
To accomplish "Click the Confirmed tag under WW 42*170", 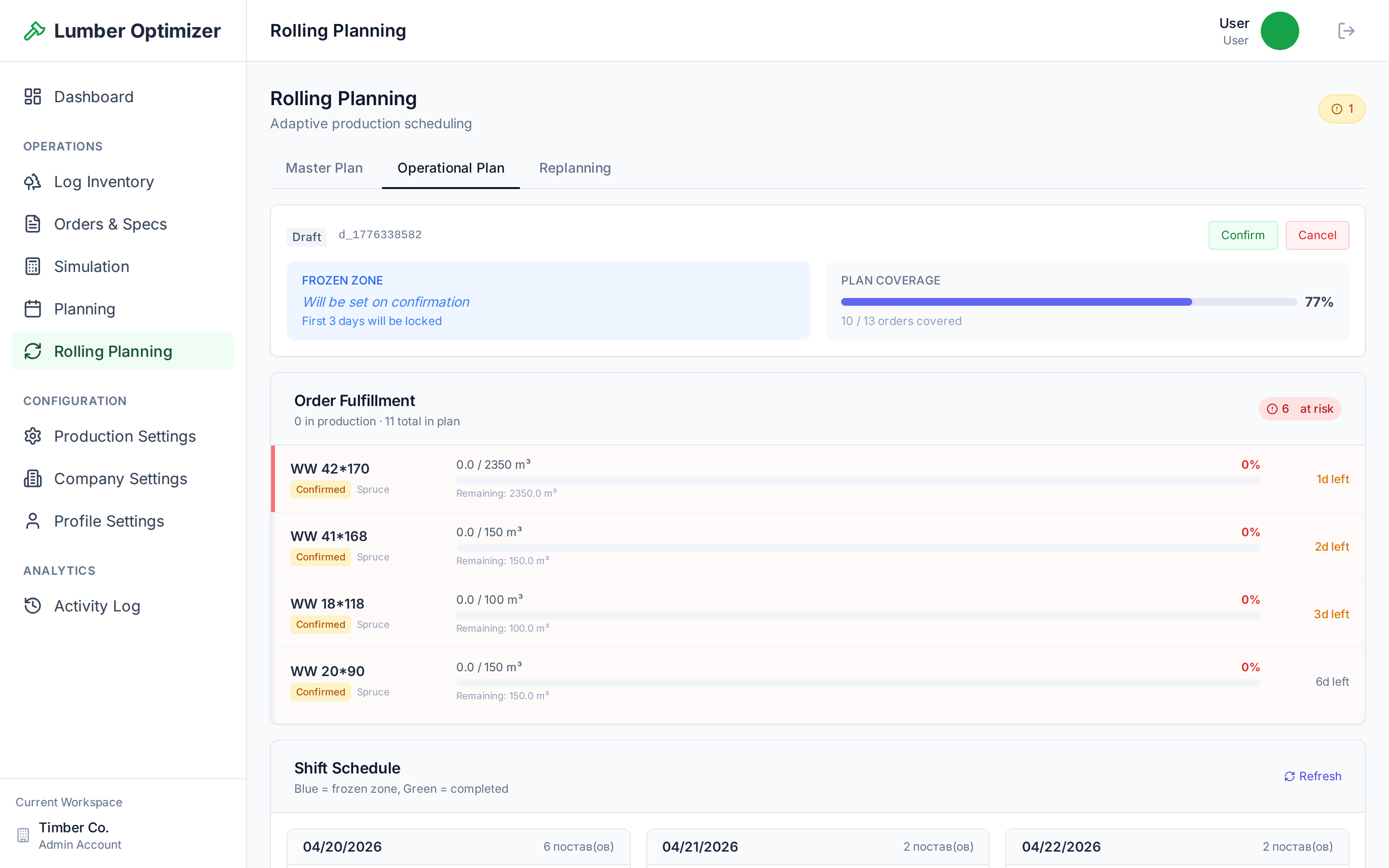I will [320, 489].
